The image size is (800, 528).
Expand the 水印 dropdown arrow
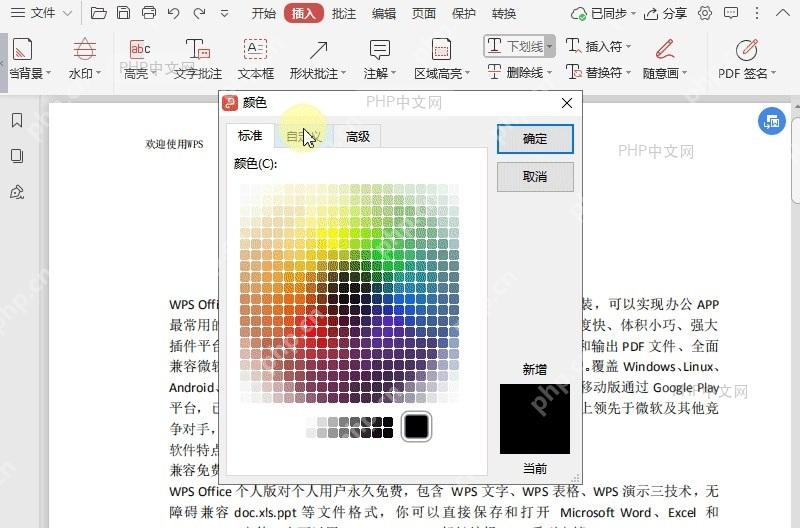tap(98, 73)
